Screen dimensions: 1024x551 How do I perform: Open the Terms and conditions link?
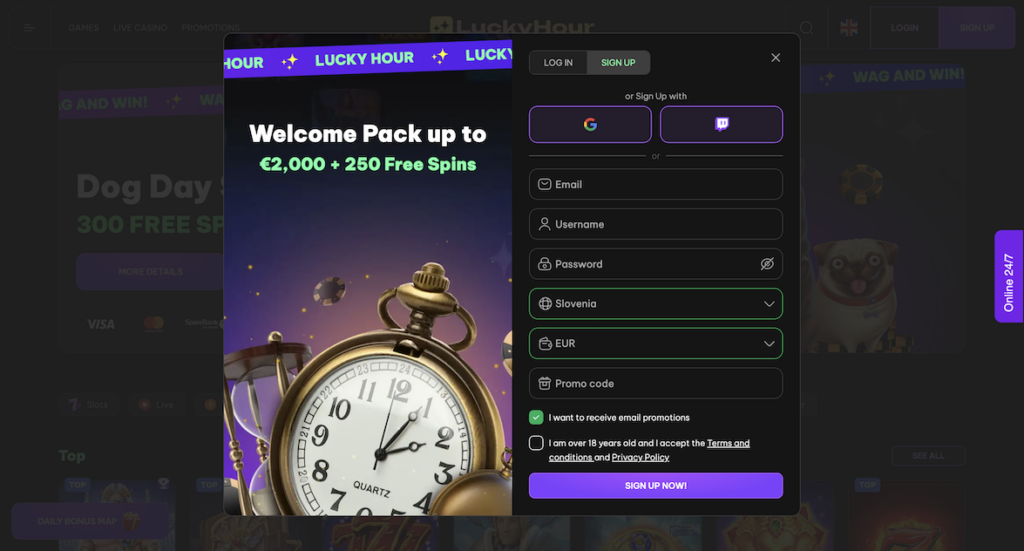click(649, 450)
